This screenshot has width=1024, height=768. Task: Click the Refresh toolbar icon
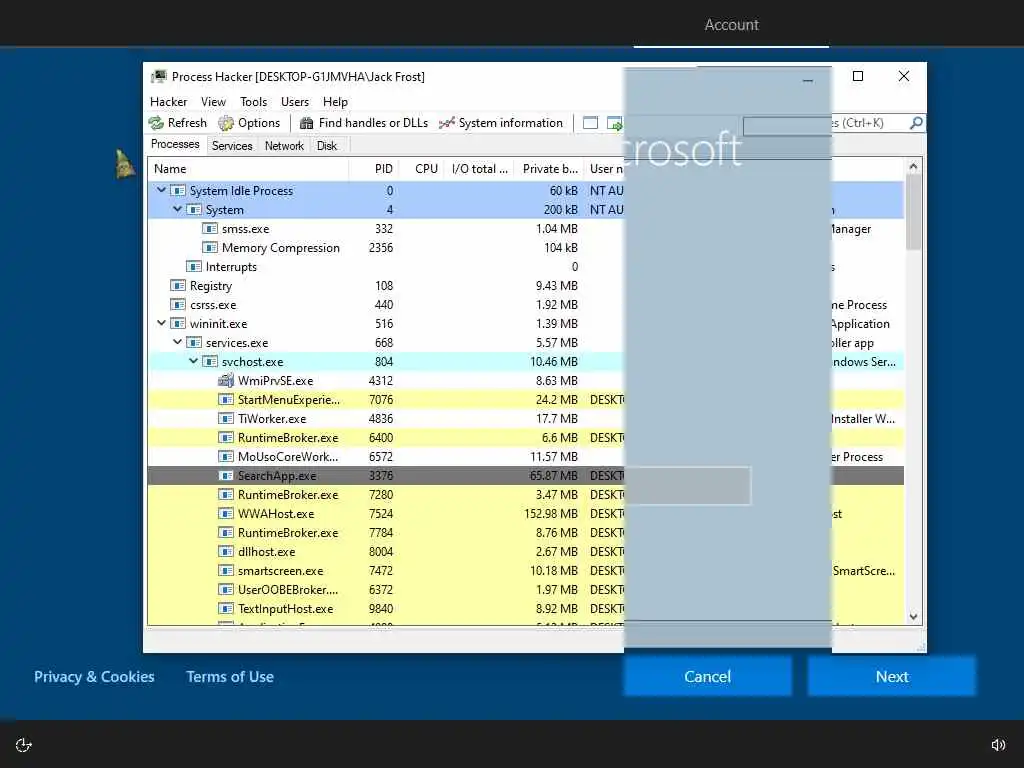point(156,123)
